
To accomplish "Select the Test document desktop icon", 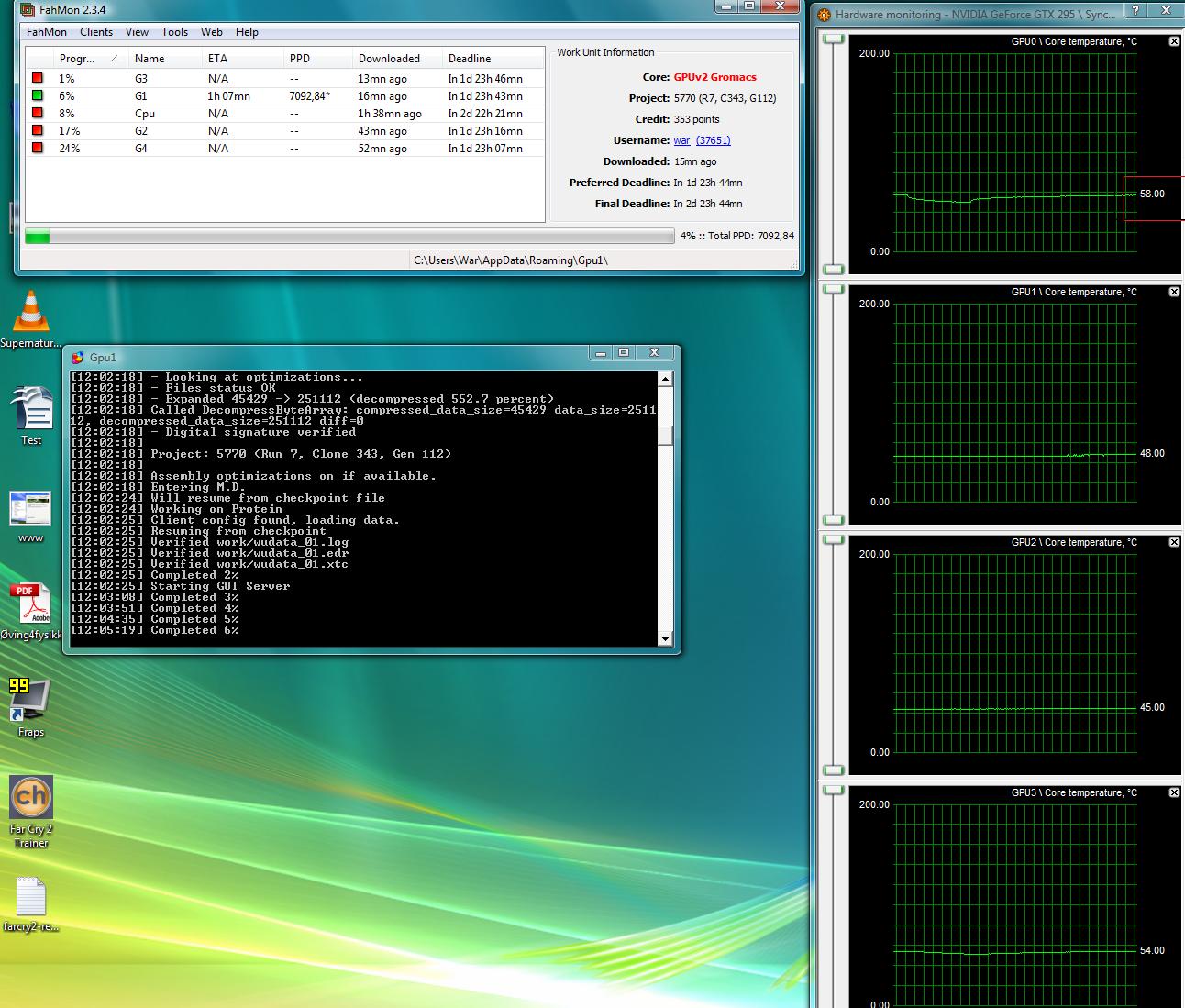I will pos(31,416).
